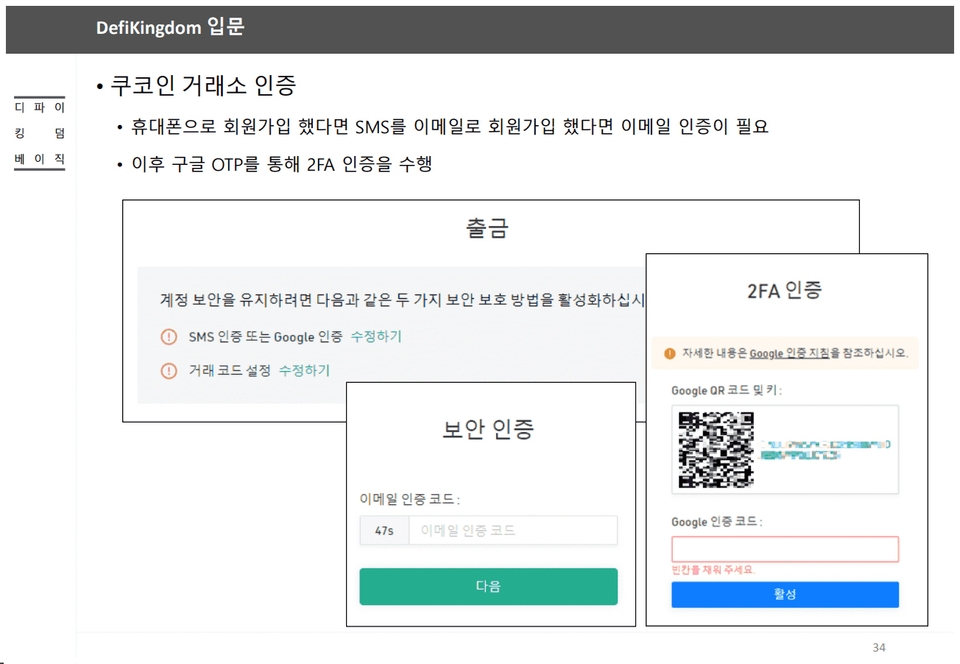Click the 47s countdown button
This screenshot has width=960, height=664.
[x=384, y=531]
